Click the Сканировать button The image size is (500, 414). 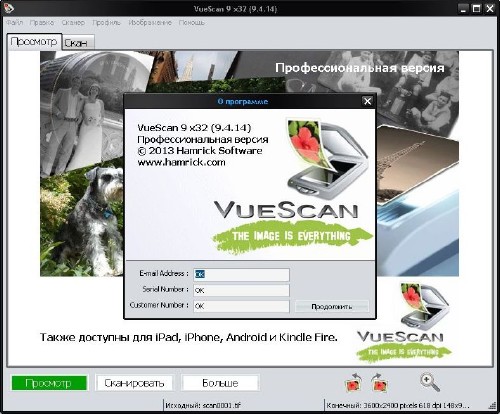[134, 383]
